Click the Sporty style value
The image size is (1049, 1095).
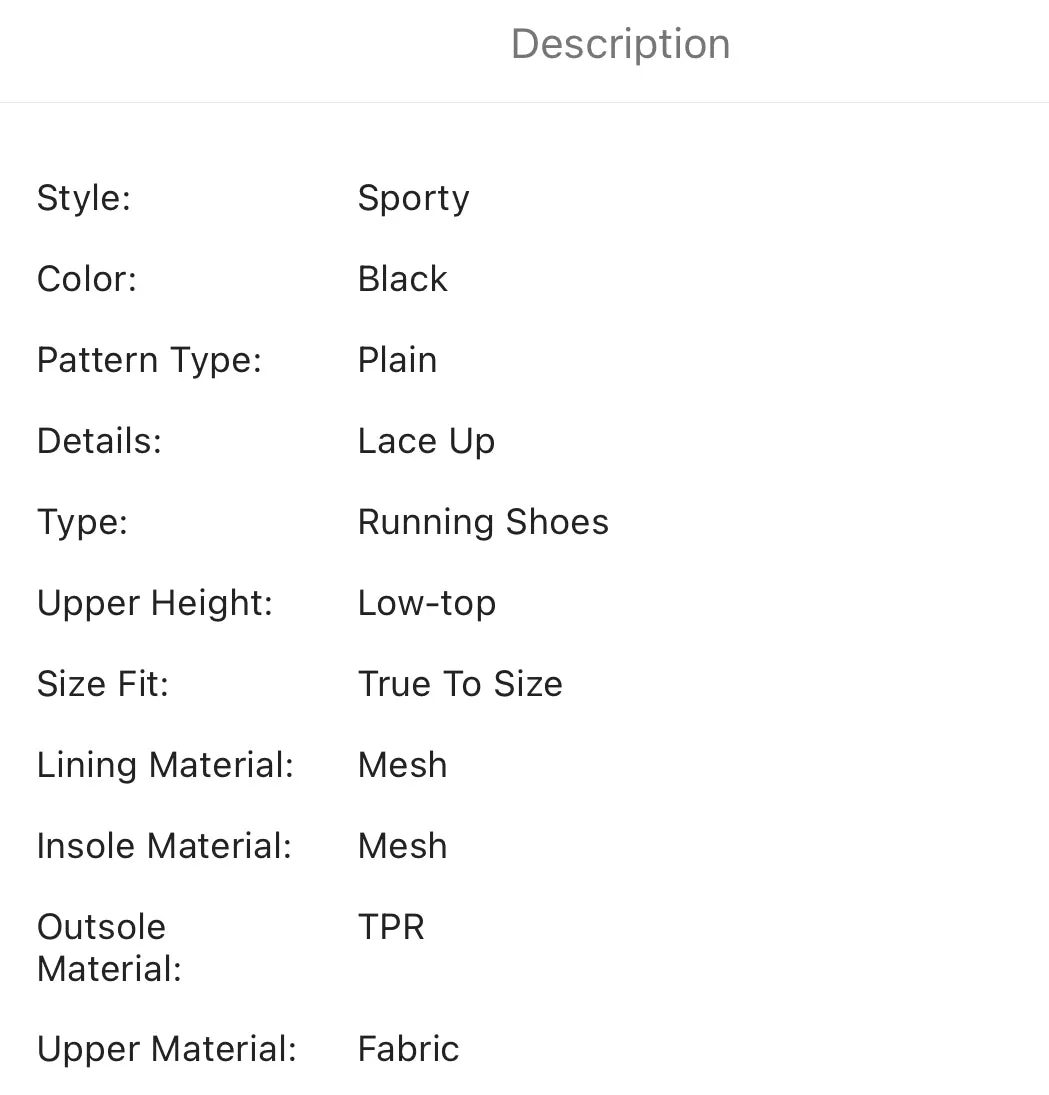413,199
